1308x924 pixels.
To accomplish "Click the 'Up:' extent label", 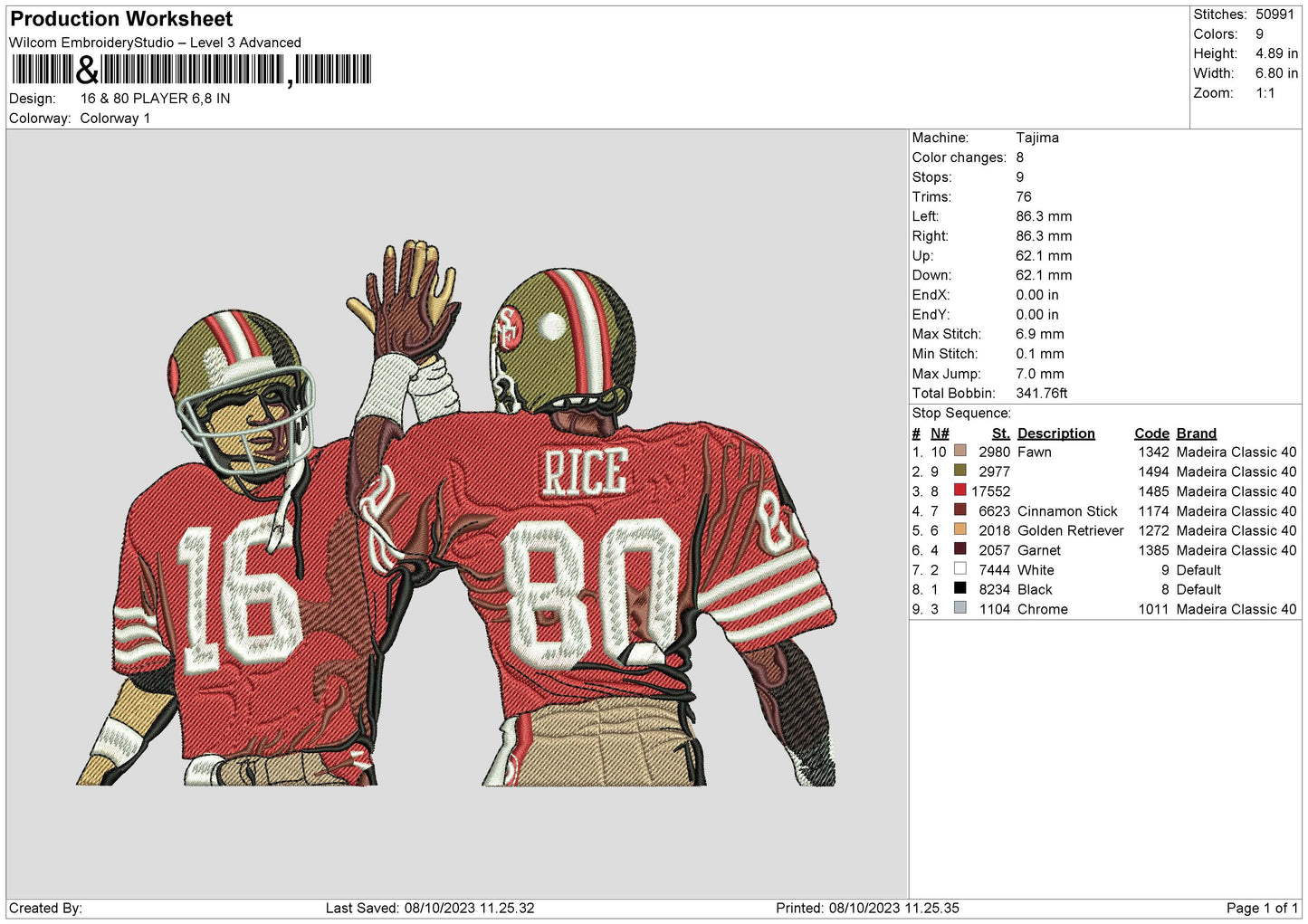I will 921,256.
